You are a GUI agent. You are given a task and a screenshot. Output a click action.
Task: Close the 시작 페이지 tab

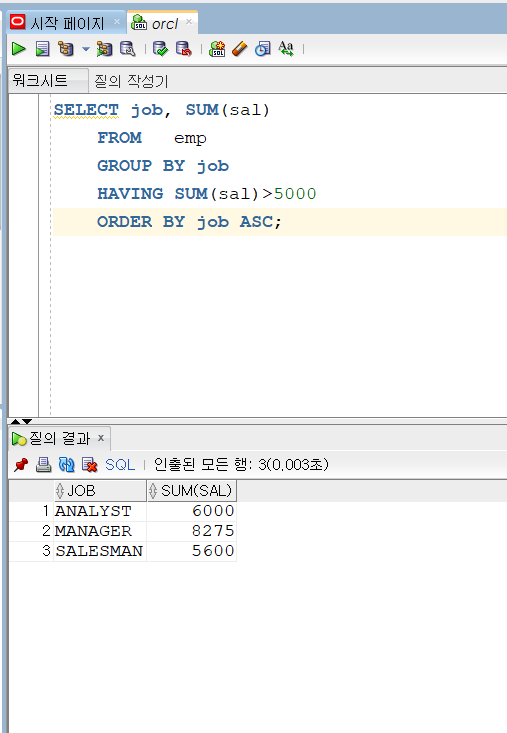point(117,22)
